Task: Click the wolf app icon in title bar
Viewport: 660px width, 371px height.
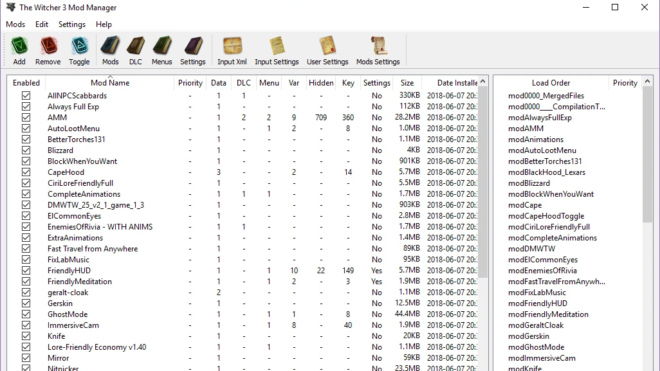Action: tap(11, 7)
